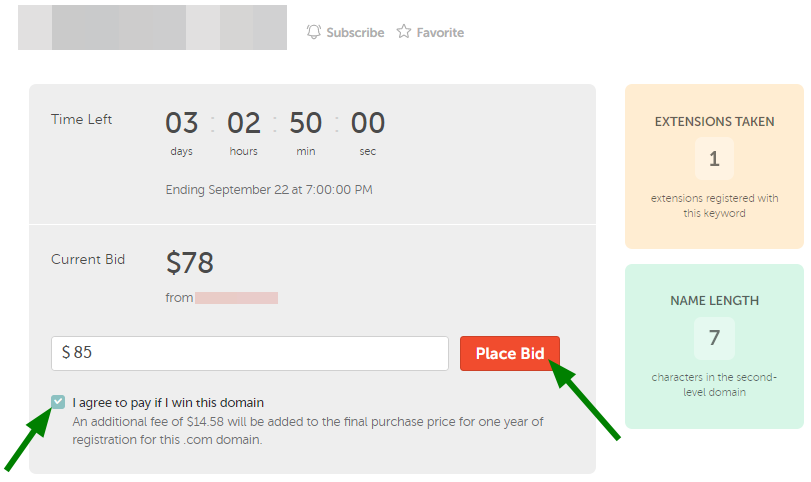The height and width of the screenshot is (482, 811).
Task: Click the blurred domain name header
Action: [153, 27]
